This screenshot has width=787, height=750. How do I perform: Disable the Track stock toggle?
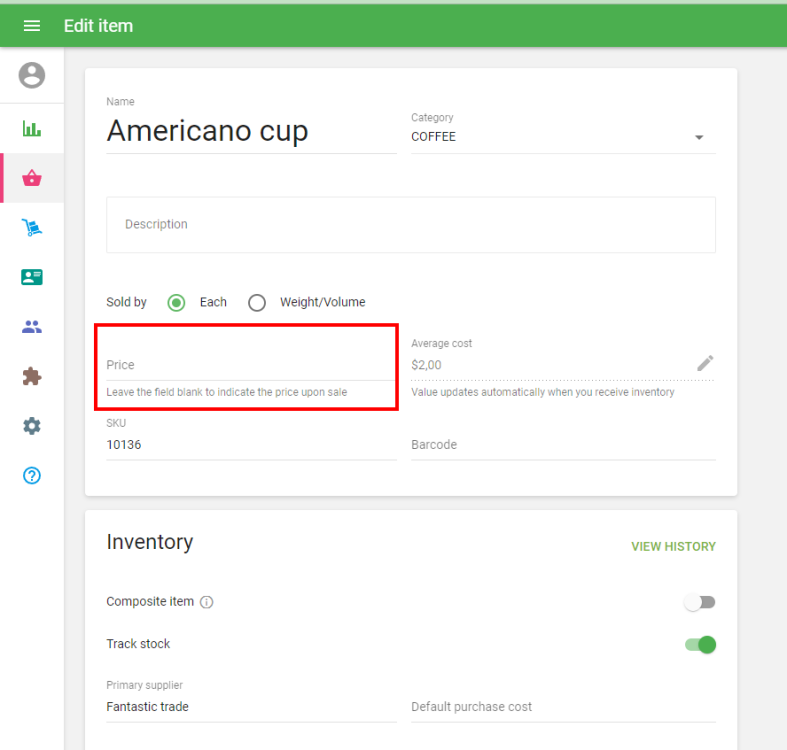click(700, 644)
